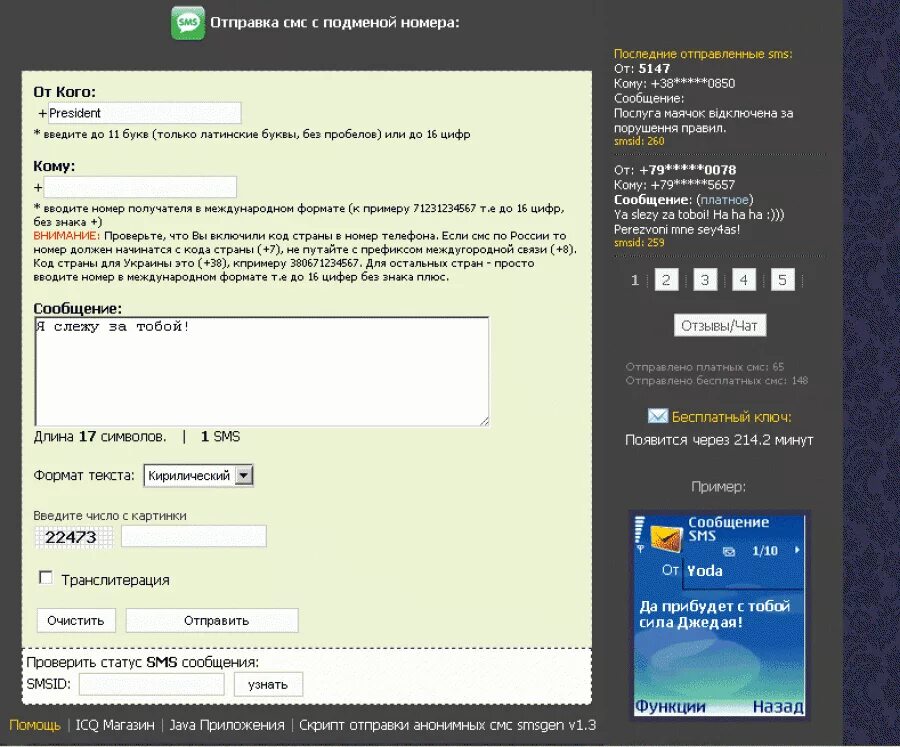Click the captcha number input field
The height and width of the screenshot is (747, 900).
[x=193, y=536]
